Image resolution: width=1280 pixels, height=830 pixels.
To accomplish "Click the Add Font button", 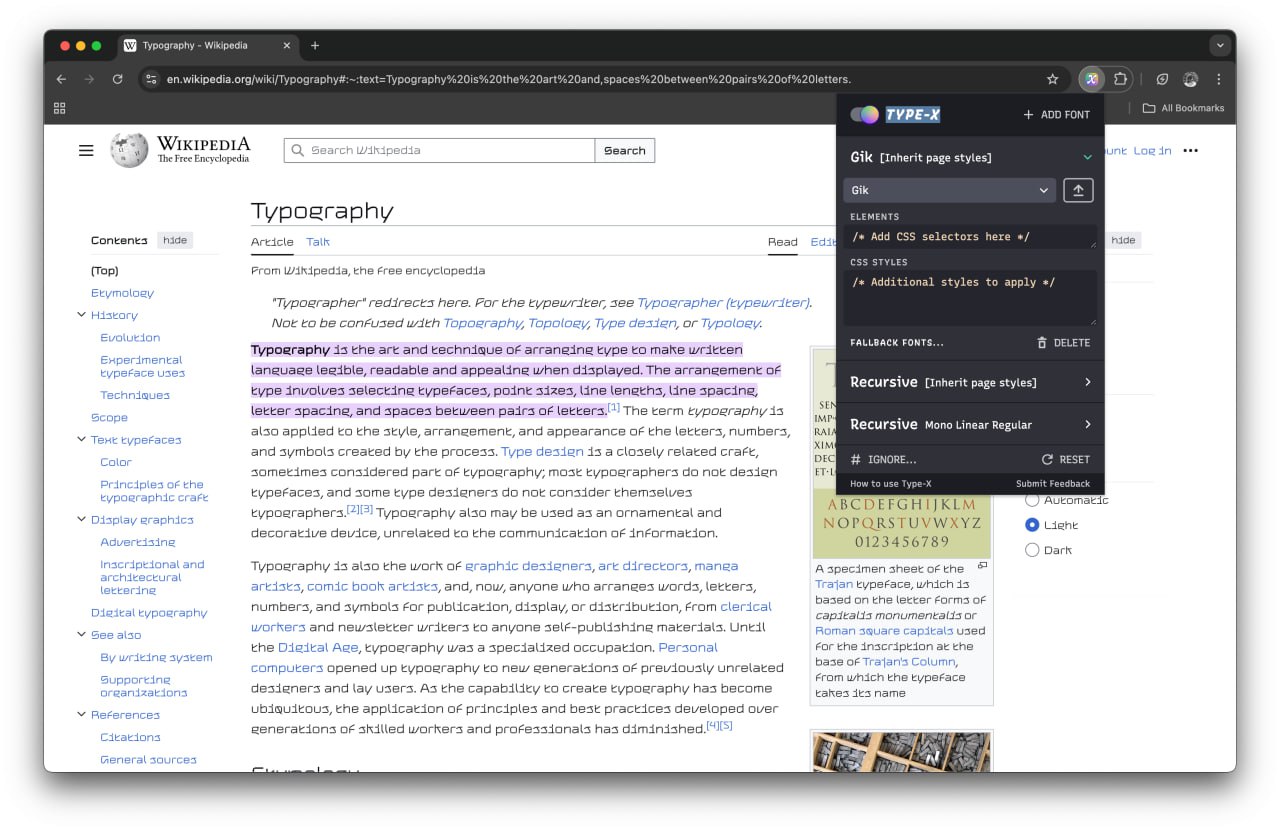I will pyautogui.click(x=1056, y=115).
